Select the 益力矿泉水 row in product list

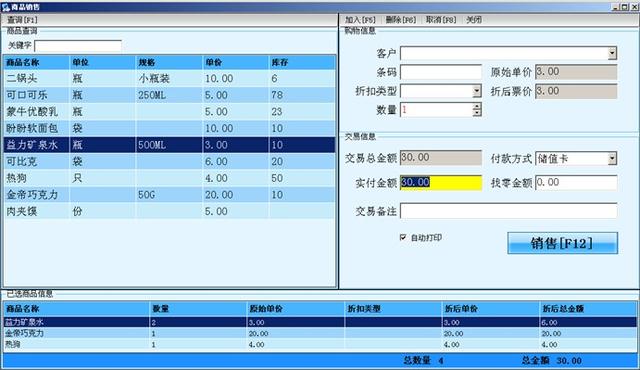point(170,145)
